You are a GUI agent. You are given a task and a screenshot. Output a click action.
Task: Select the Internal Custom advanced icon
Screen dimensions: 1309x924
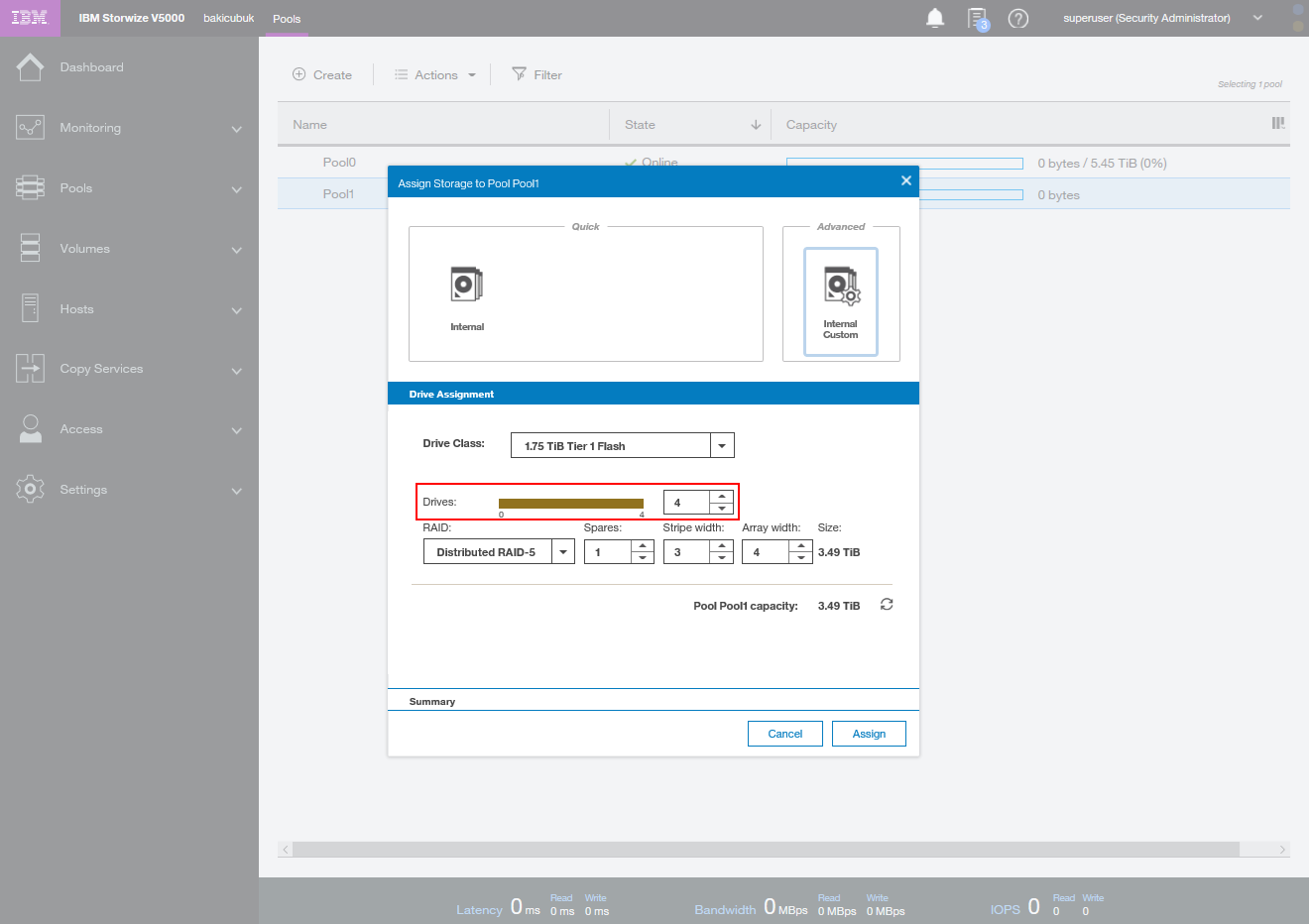[841, 301]
